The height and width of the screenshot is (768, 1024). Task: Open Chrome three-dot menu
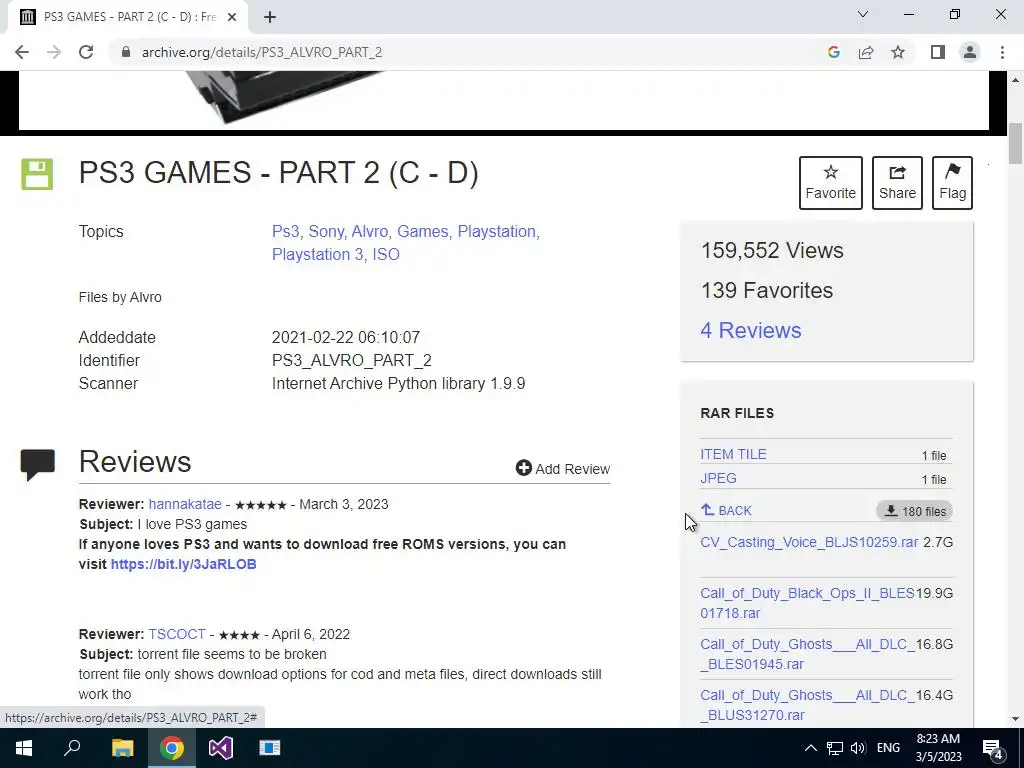[x=1002, y=52]
